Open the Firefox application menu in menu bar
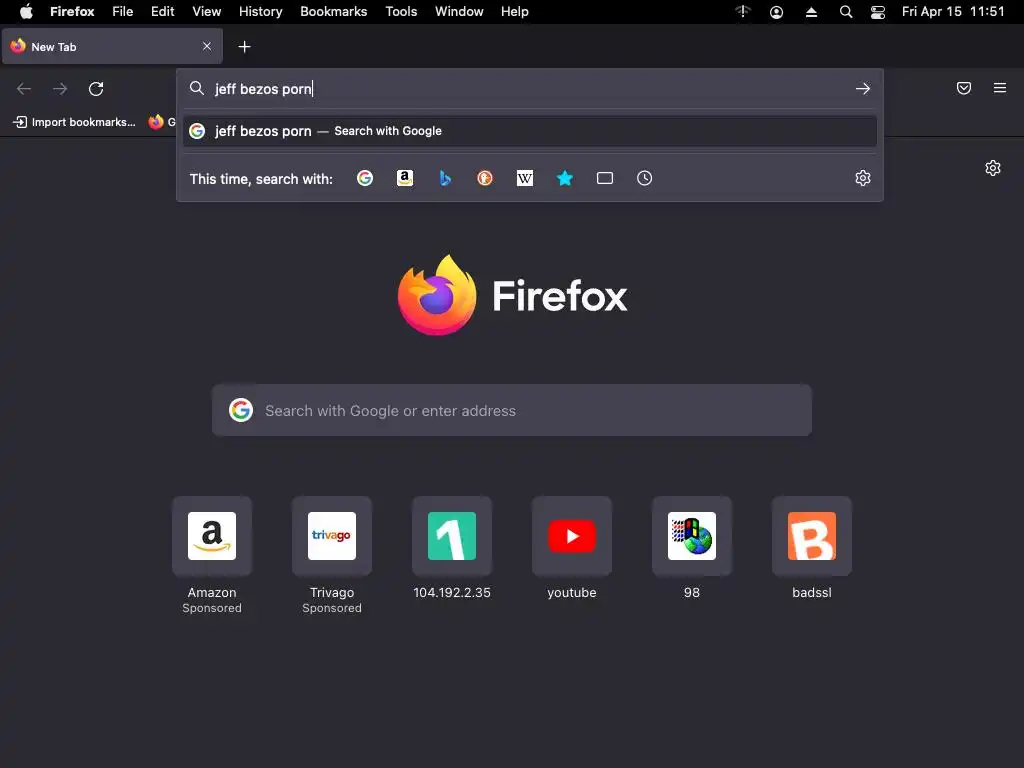The width and height of the screenshot is (1024, 768). click(72, 12)
